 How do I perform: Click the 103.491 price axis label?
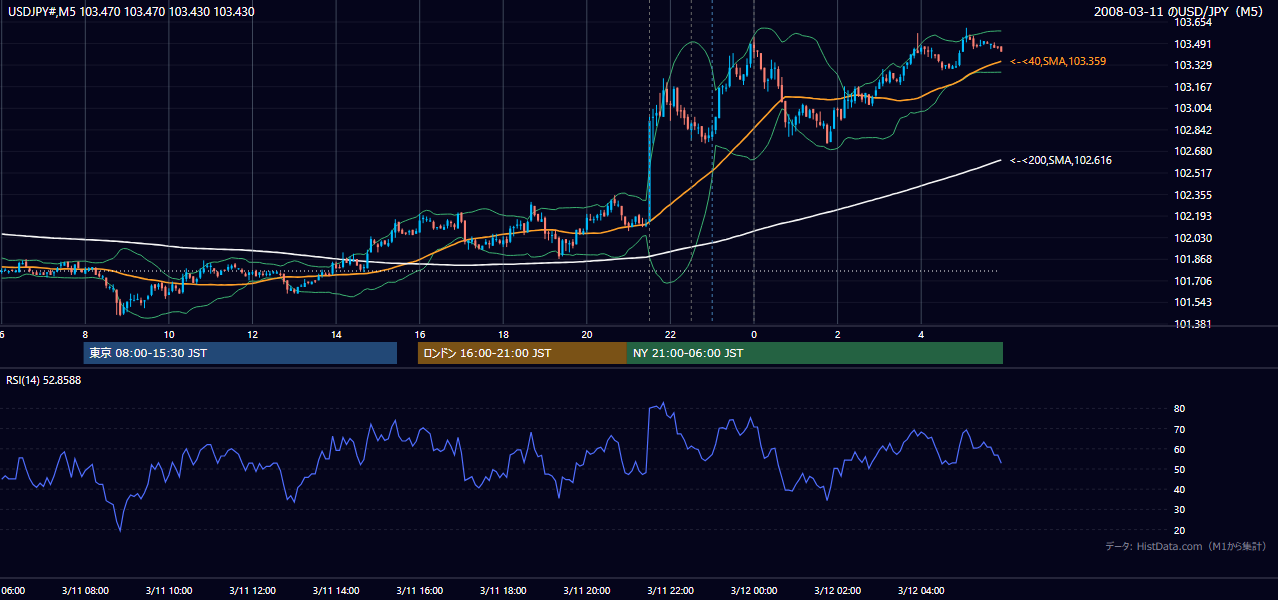(x=1192, y=44)
